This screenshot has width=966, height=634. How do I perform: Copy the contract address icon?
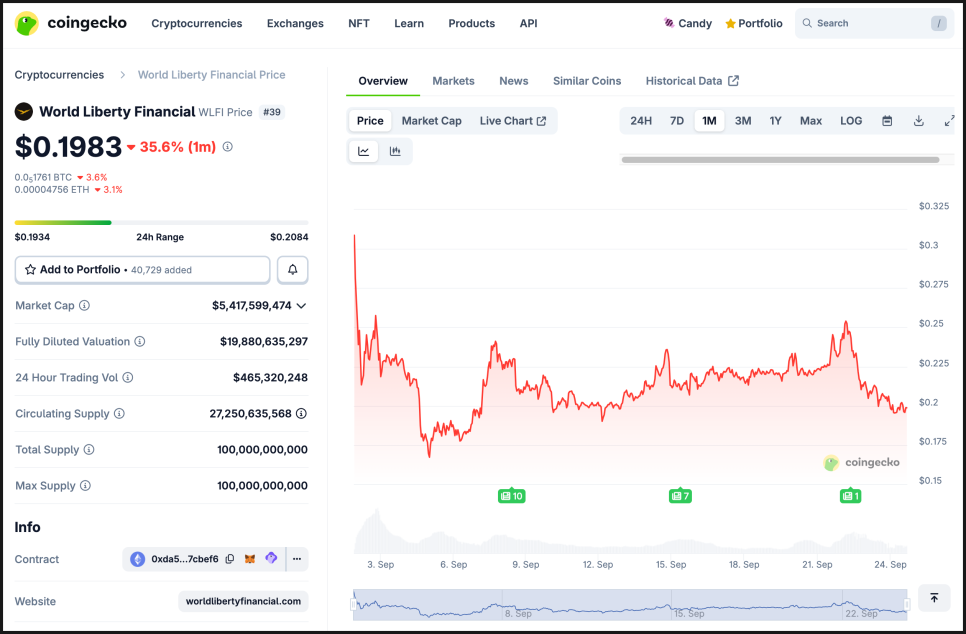click(230, 559)
